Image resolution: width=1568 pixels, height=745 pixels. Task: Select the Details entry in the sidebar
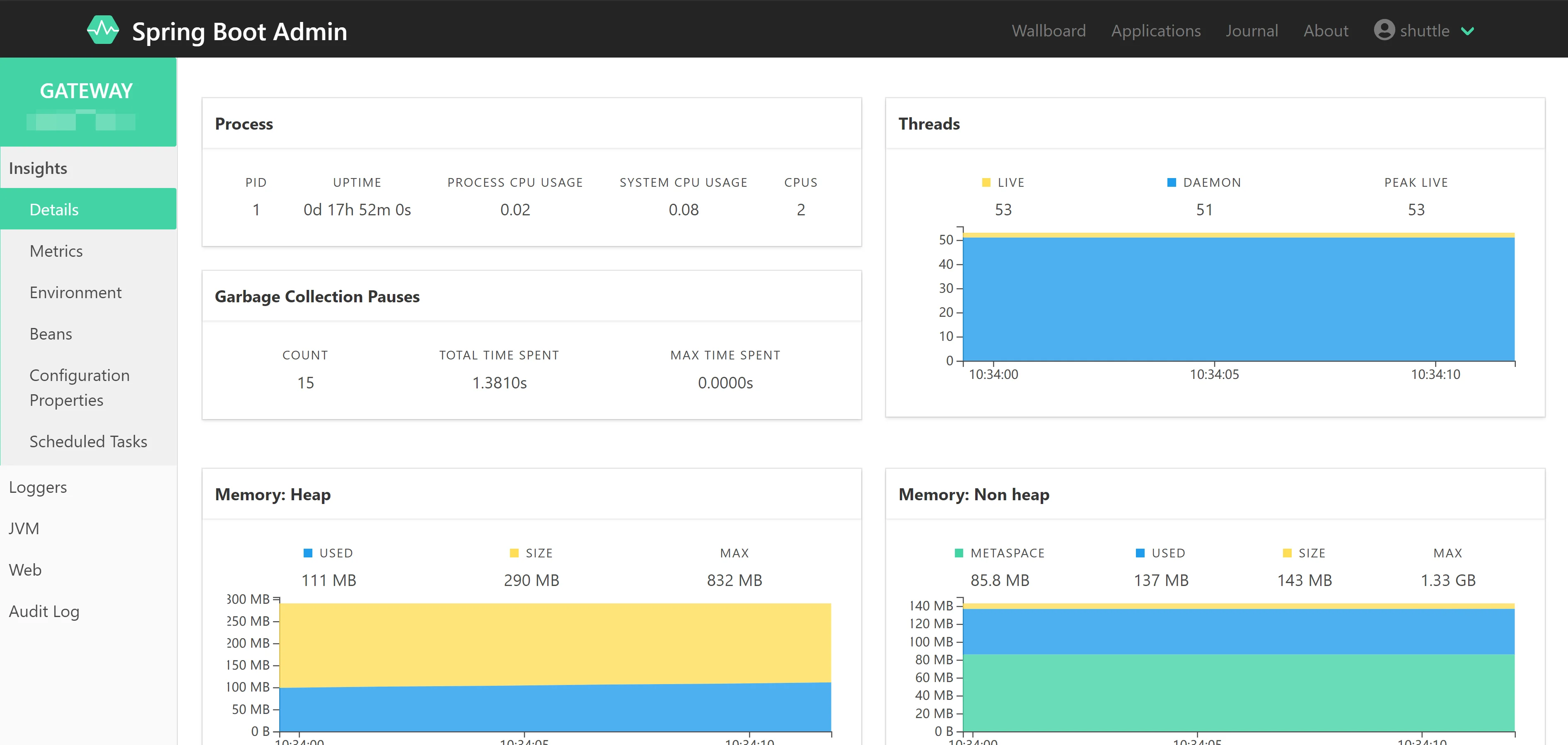click(x=53, y=209)
